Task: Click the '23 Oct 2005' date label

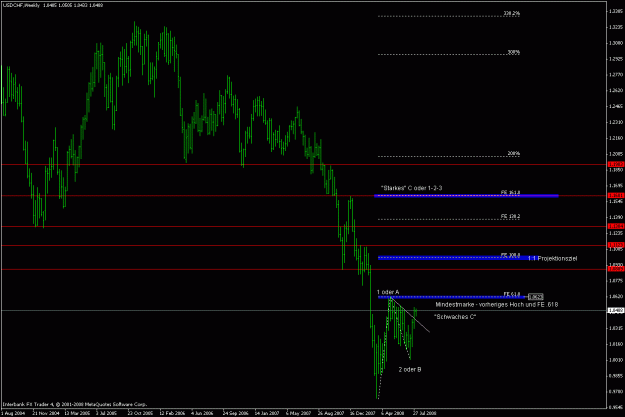Action: tap(140, 413)
